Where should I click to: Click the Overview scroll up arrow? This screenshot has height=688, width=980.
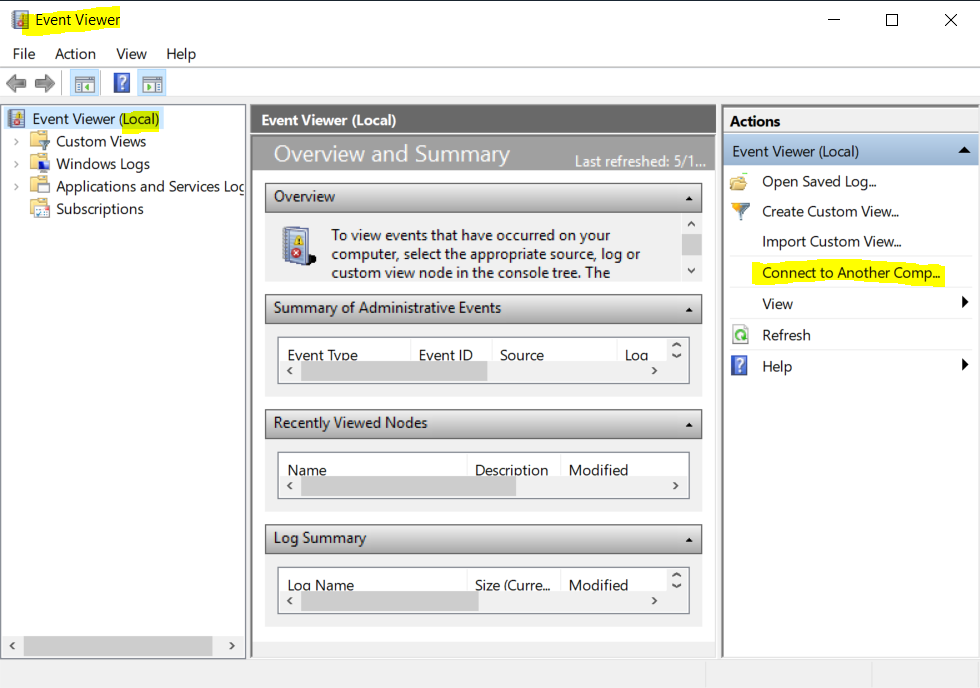(x=691, y=224)
